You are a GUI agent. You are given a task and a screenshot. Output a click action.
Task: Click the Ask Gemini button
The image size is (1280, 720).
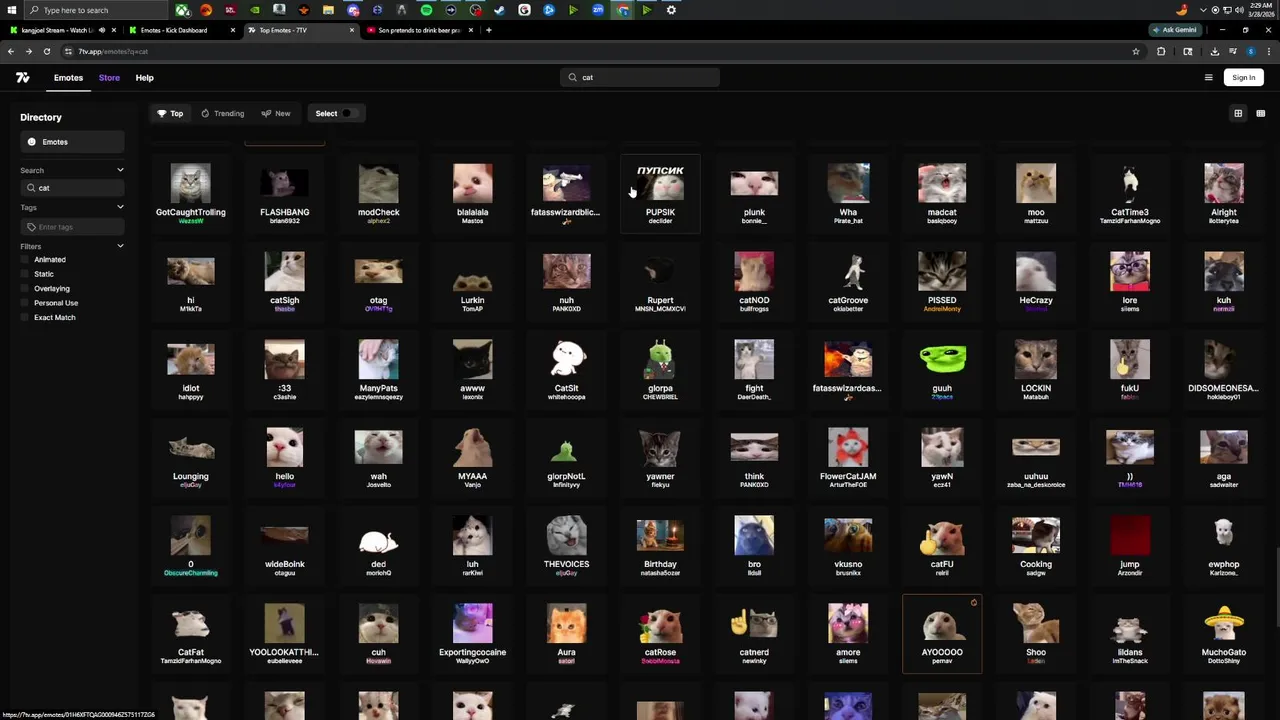click(1174, 30)
